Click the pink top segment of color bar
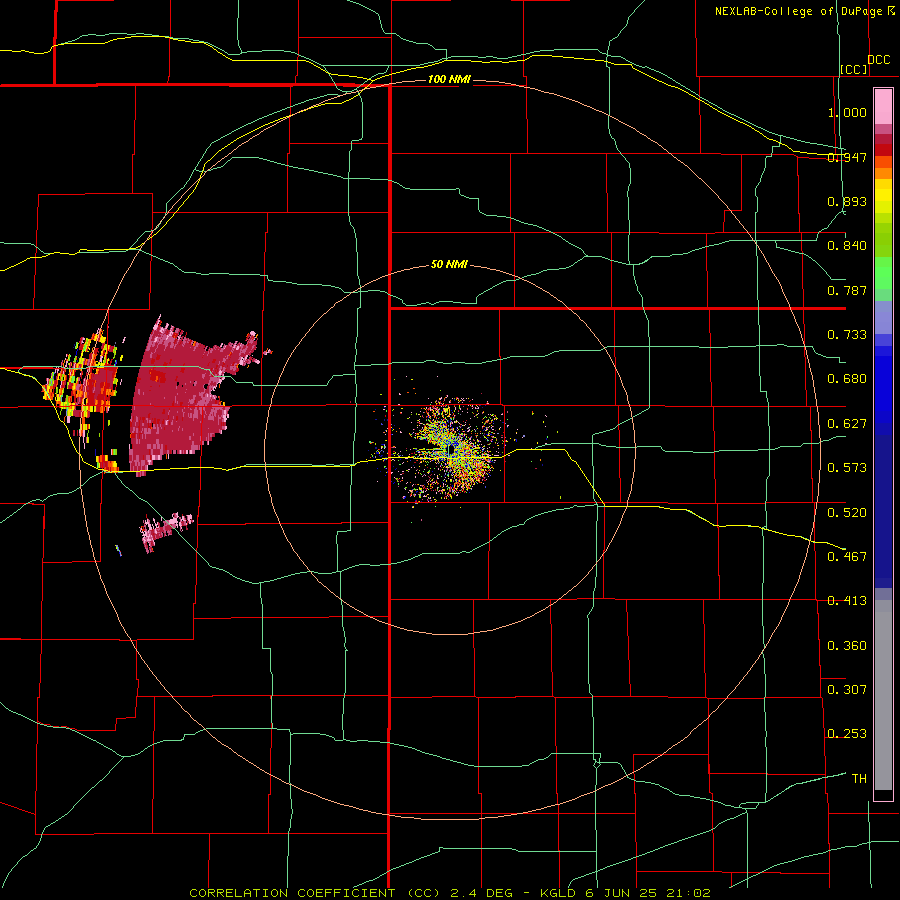The width and height of the screenshot is (900, 900). pos(883,107)
